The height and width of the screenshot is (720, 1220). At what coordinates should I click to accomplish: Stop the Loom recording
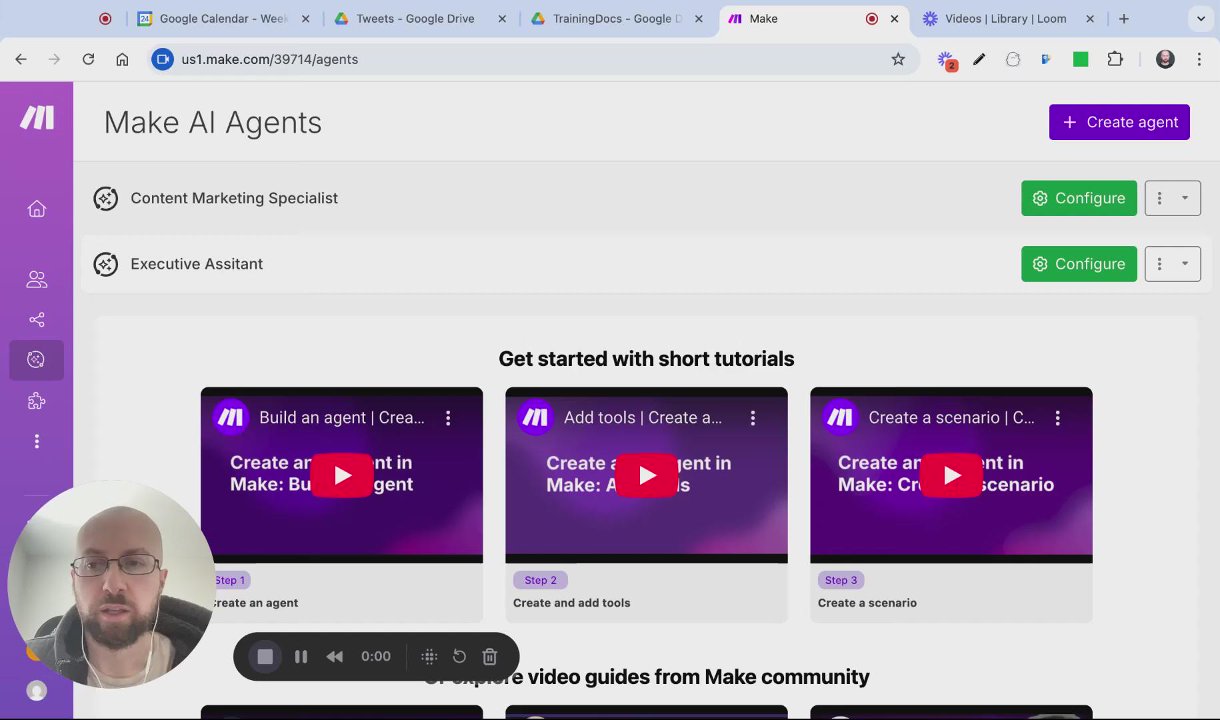click(265, 656)
